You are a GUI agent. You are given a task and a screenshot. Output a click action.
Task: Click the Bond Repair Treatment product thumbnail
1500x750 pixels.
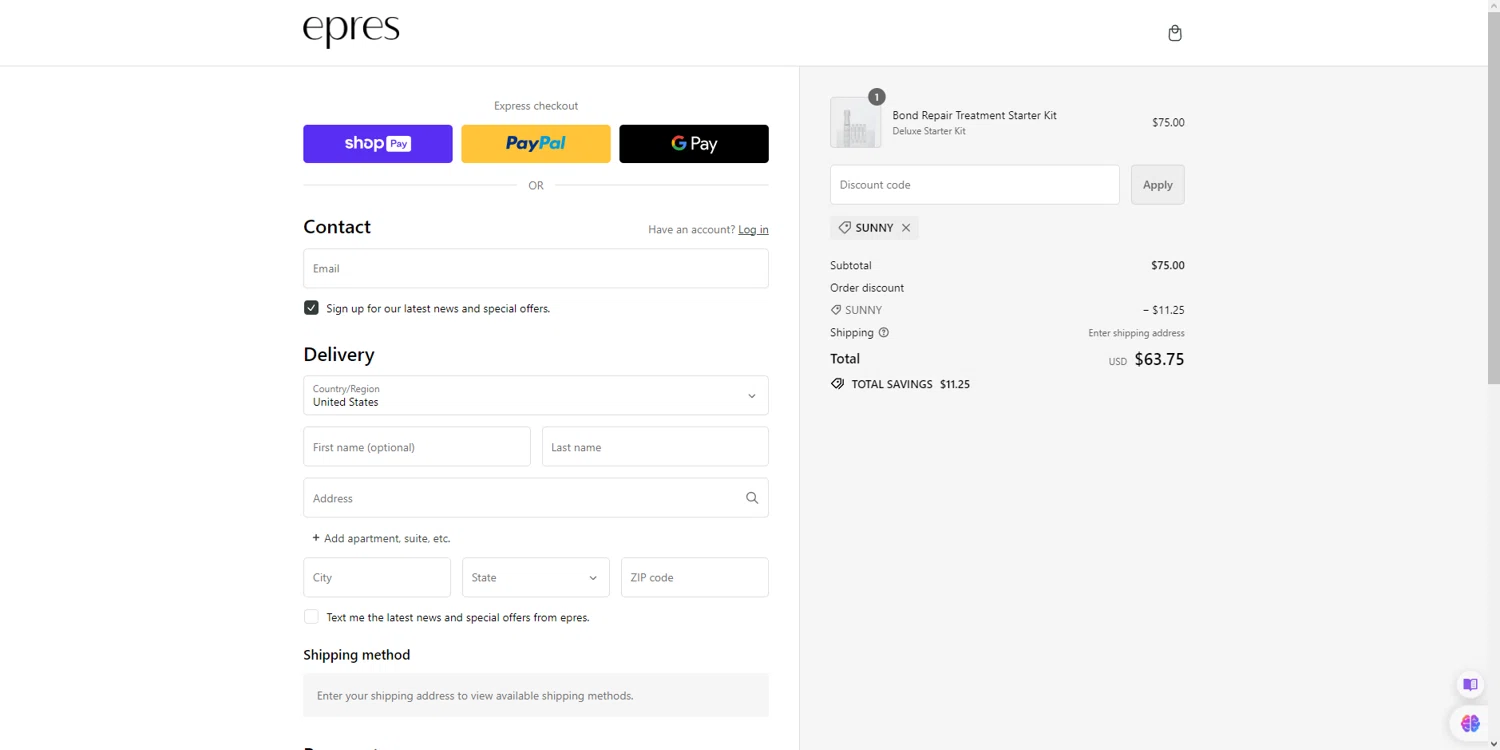[x=856, y=123]
